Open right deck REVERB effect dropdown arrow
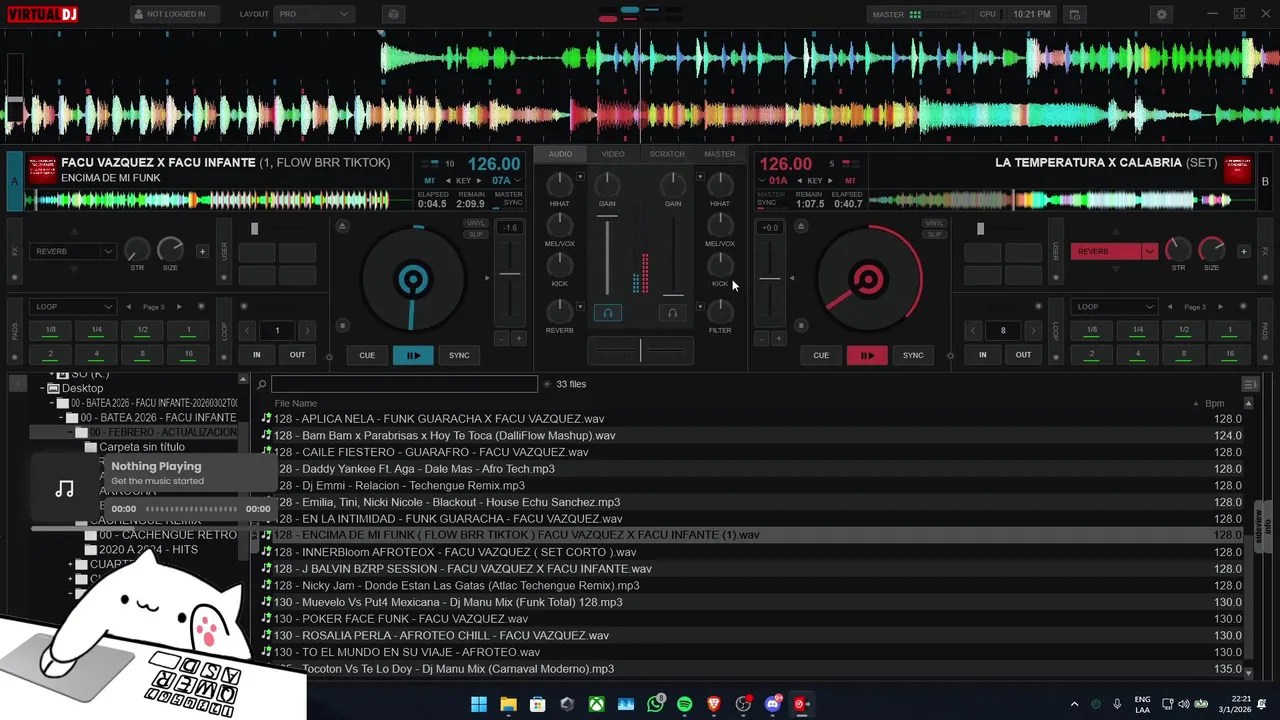This screenshot has height=720, width=1280. tap(1149, 251)
